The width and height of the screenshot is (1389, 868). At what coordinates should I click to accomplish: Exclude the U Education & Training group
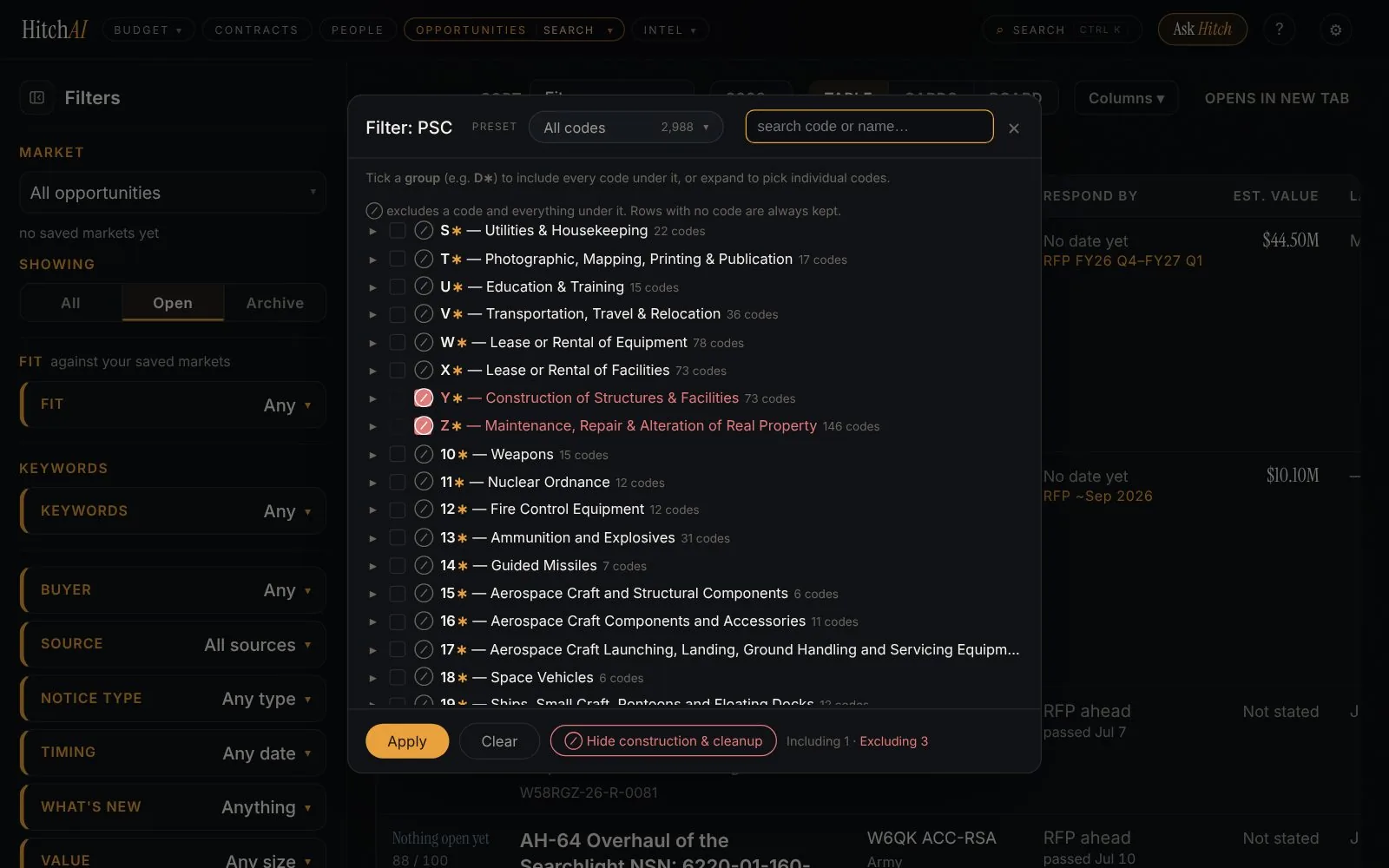pyautogui.click(x=424, y=286)
